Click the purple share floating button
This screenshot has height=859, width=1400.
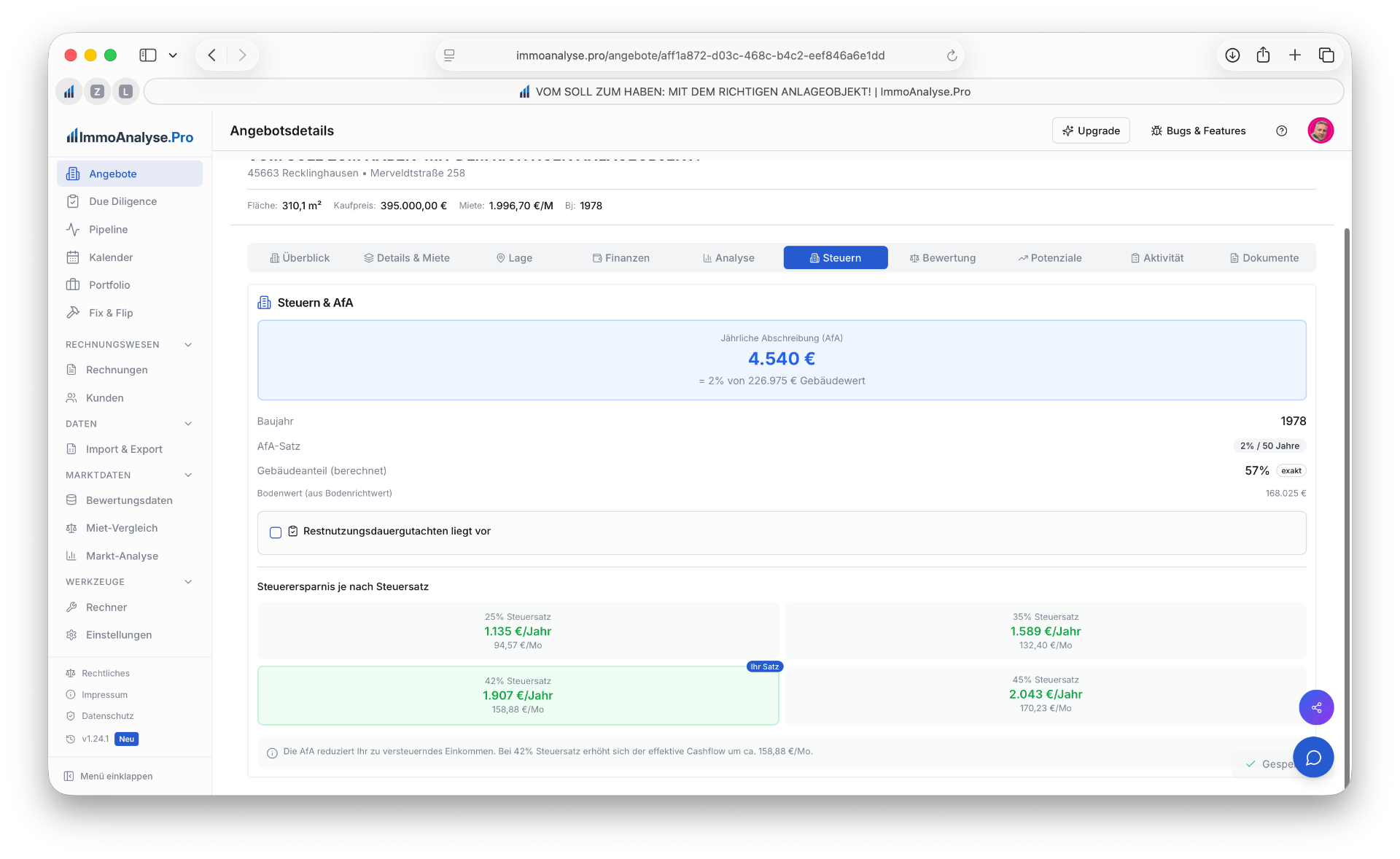pos(1316,707)
